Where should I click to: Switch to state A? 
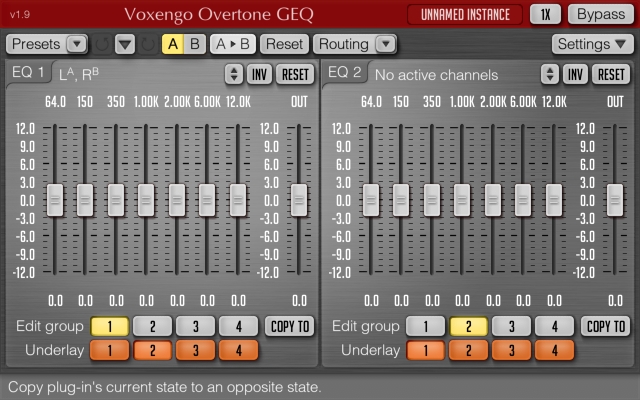[173, 44]
